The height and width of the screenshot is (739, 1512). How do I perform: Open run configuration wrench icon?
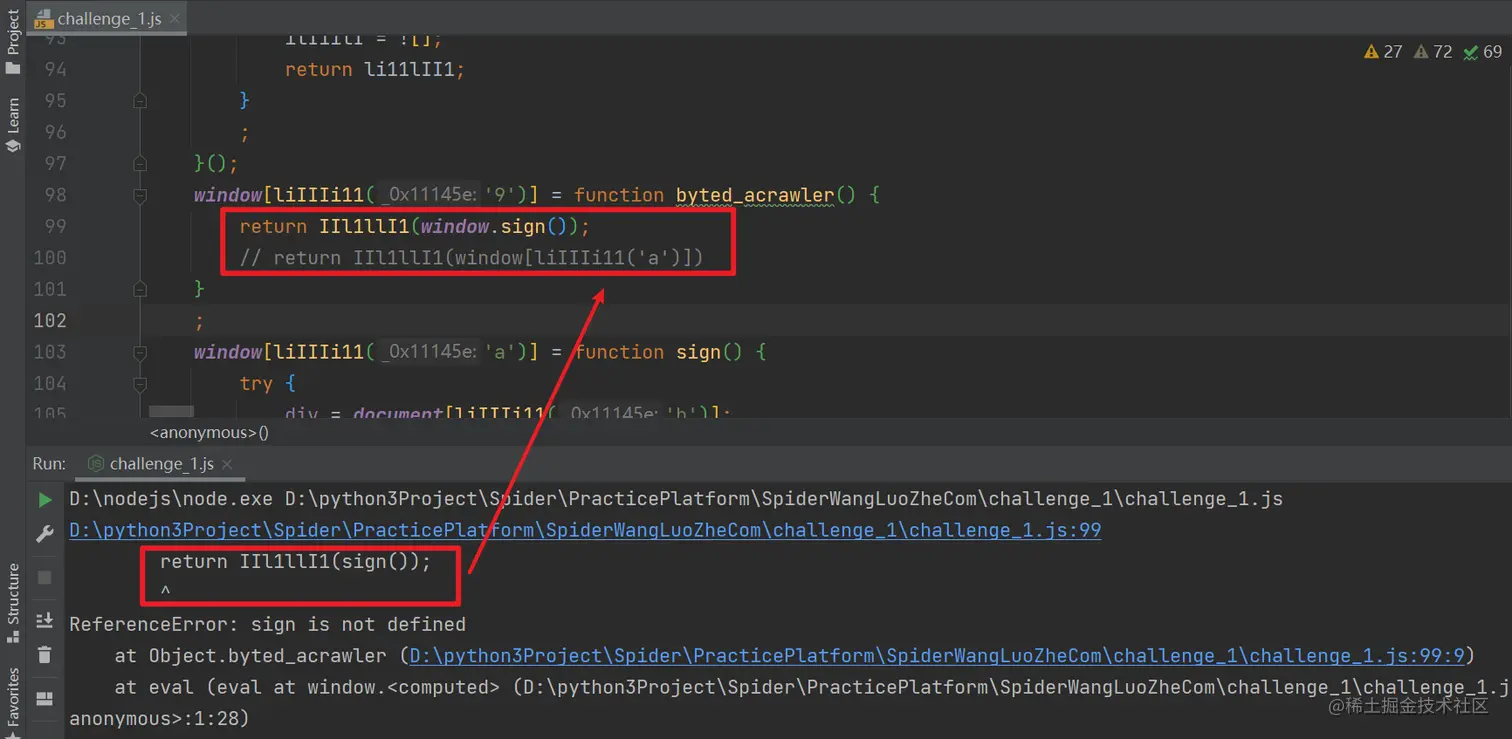(x=45, y=534)
